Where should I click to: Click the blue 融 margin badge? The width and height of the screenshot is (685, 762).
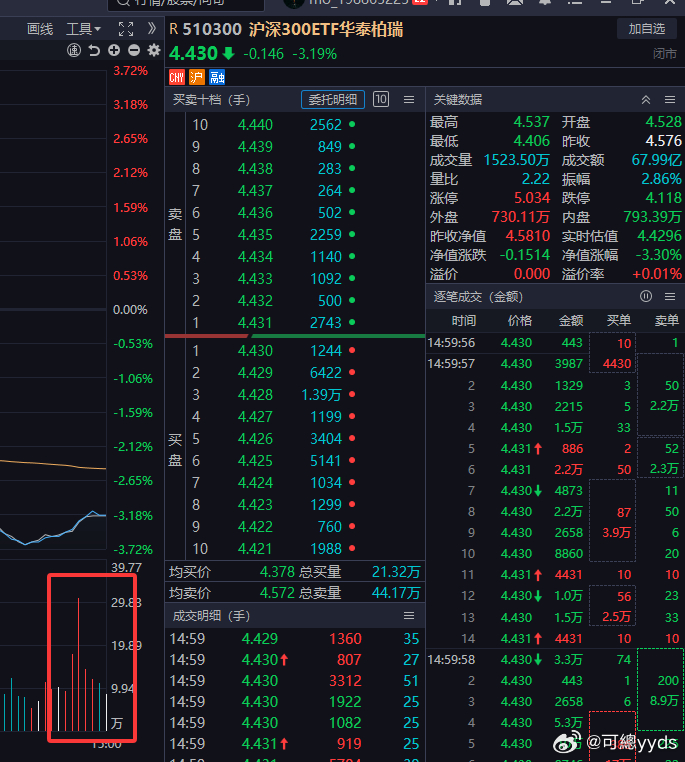point(217,77)
